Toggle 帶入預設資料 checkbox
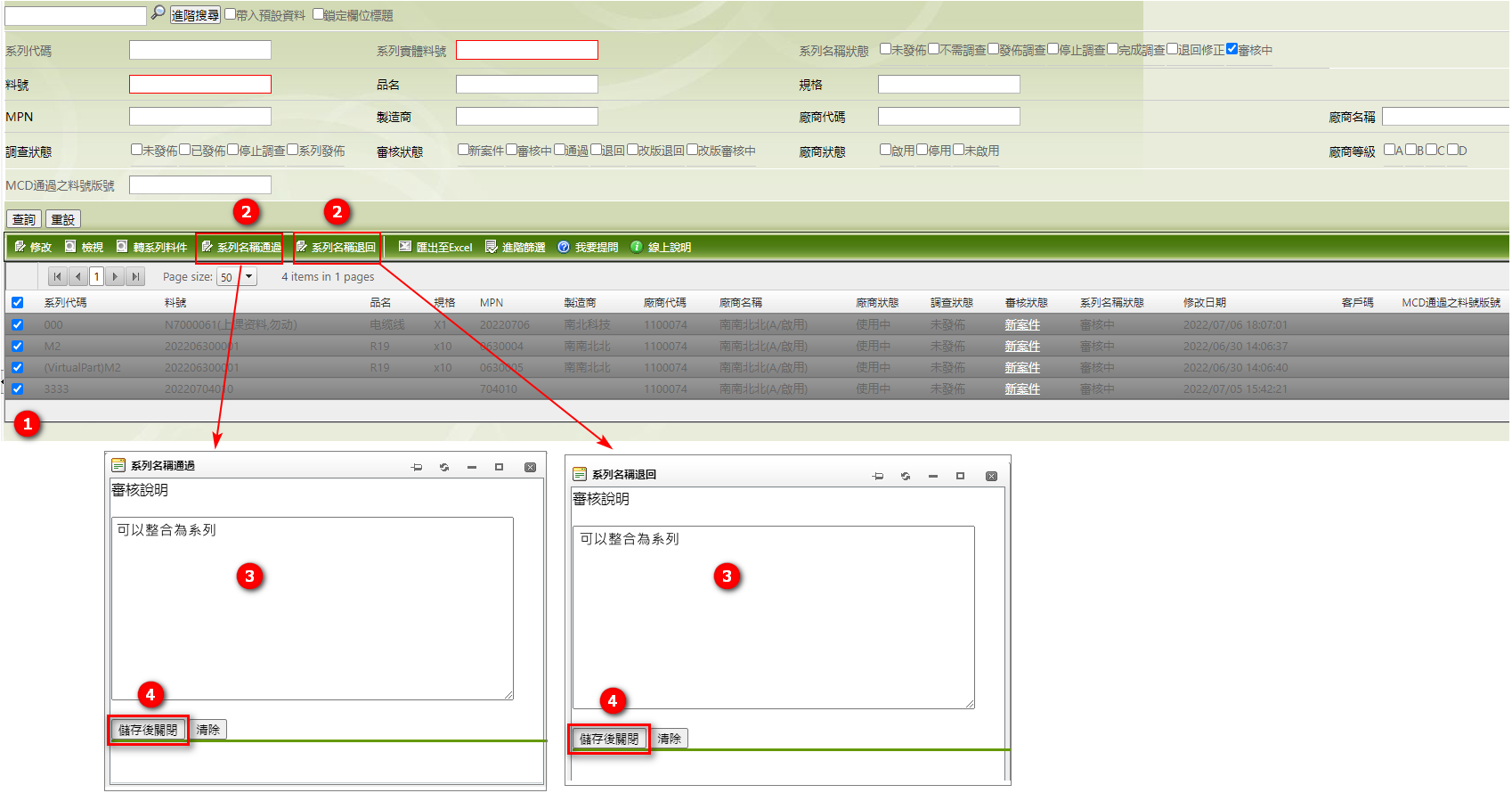The image size is (1512, 793). (230, 14)
